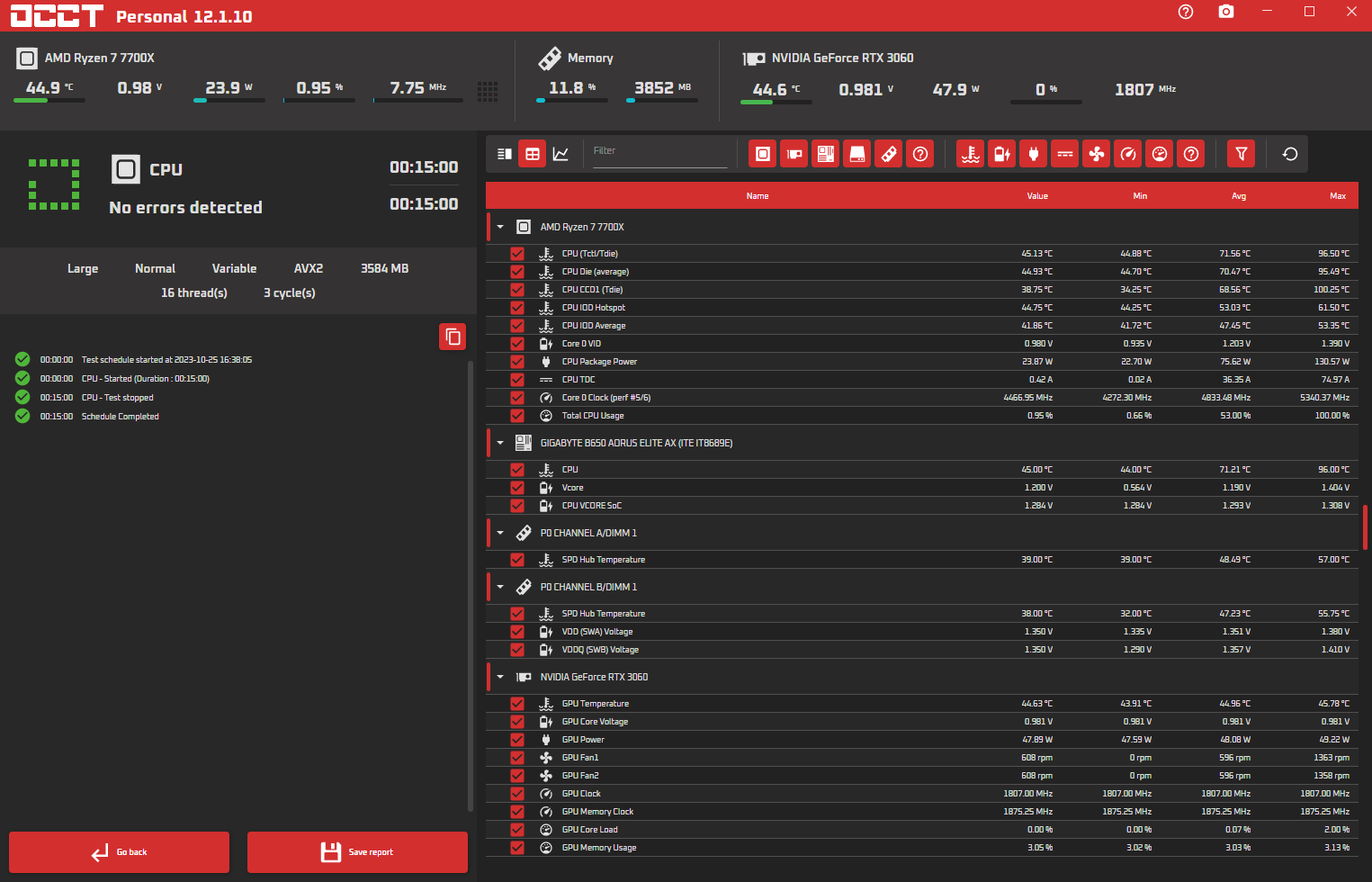
Task: Uncheck the CPU Package Power sensor
Action: click(517, 362)
